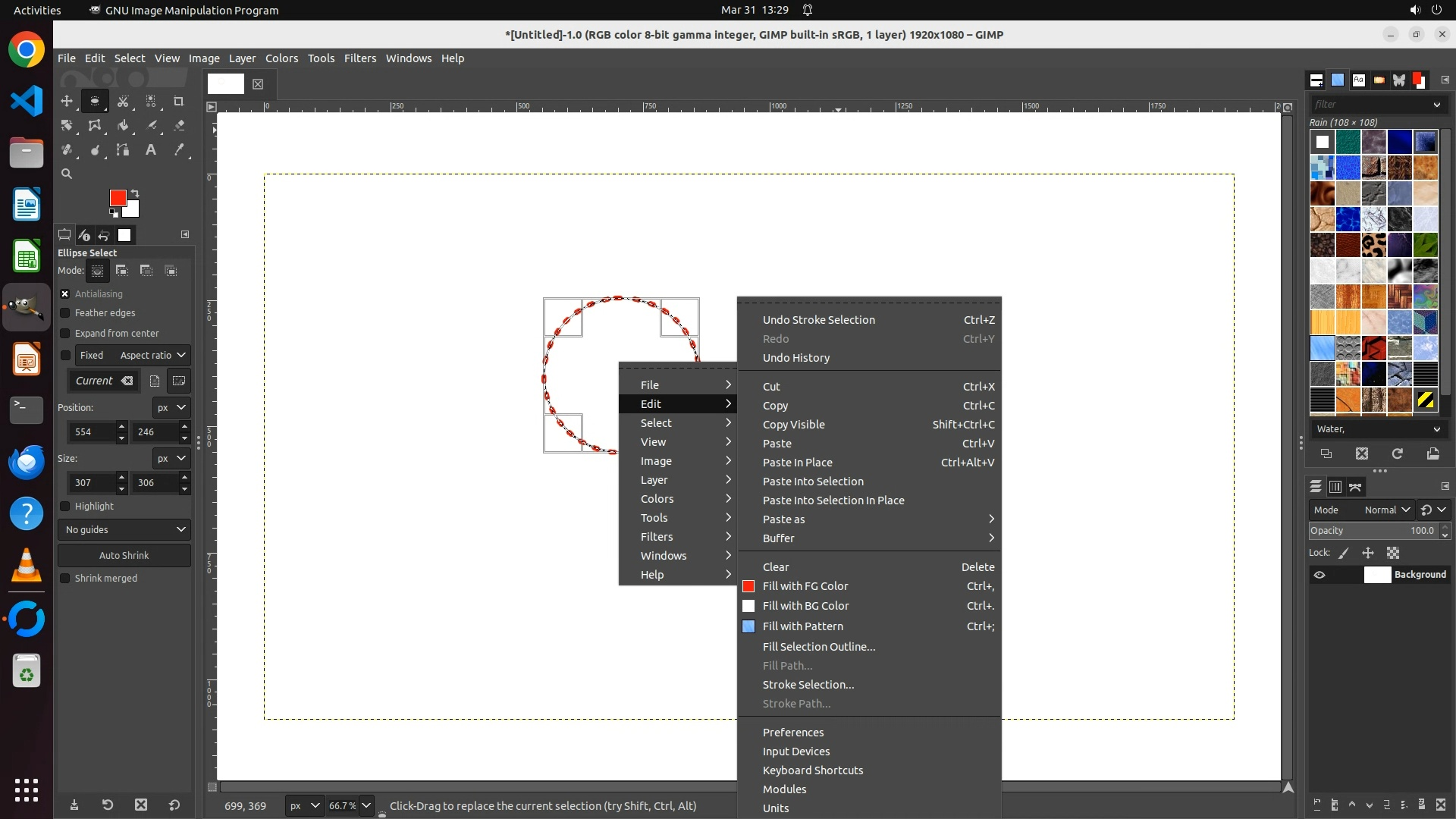Select the Bucket Fill tool
Viewport: 1456px width, 819px height.
pyautogui.click(x=123, y=126)
